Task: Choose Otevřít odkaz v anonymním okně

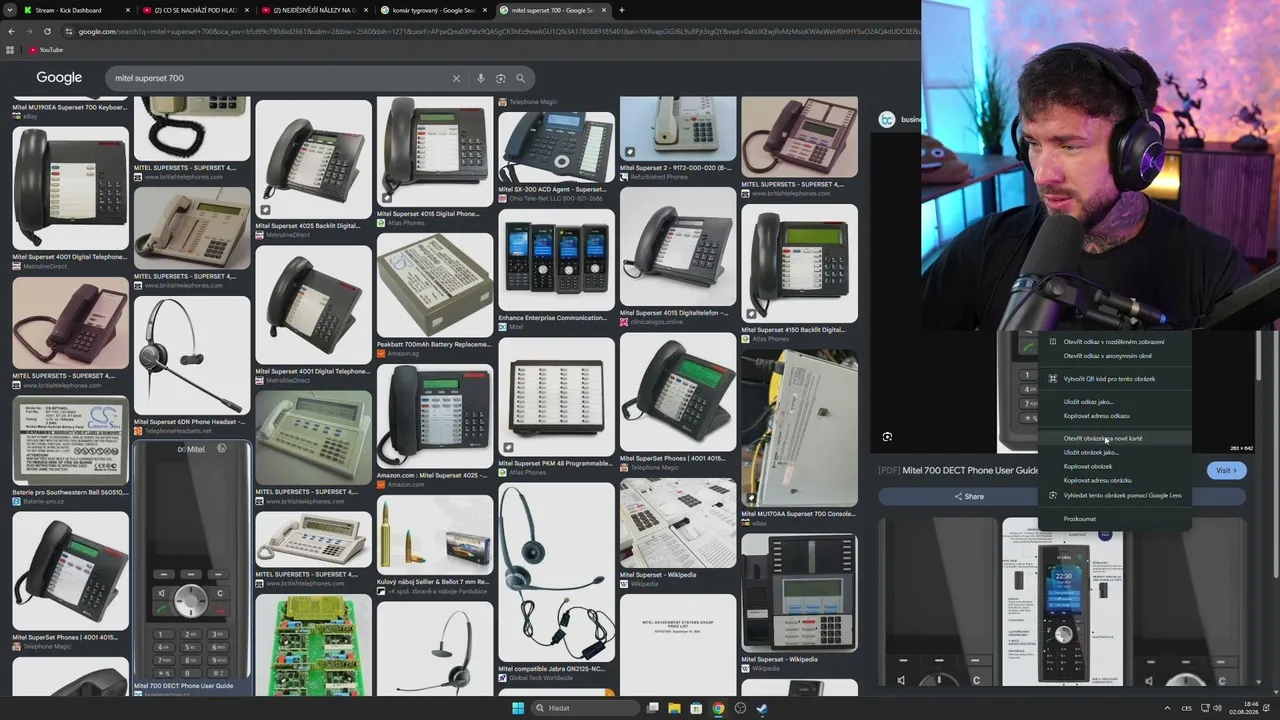Action: click(x=1113, y=356)
